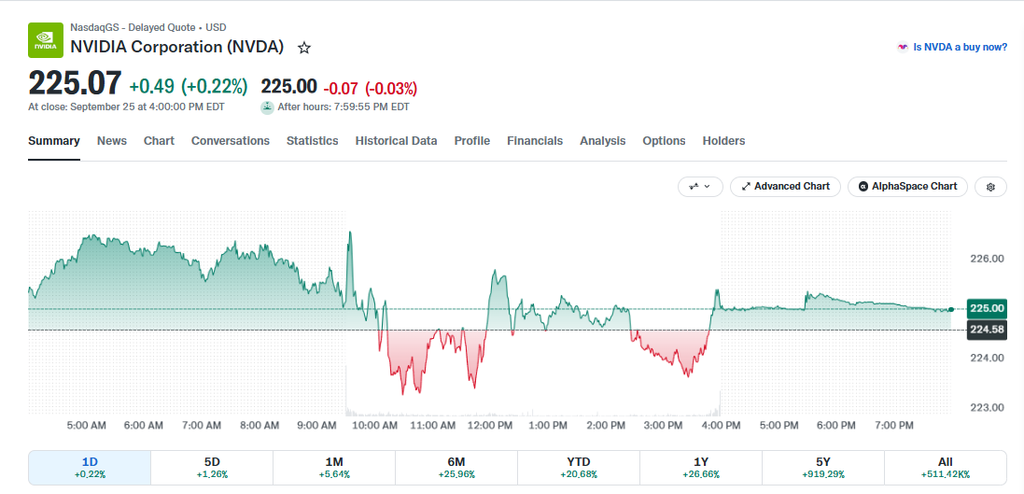
Task: Click the 224.58 previous close label
Action: coord(987,330)
